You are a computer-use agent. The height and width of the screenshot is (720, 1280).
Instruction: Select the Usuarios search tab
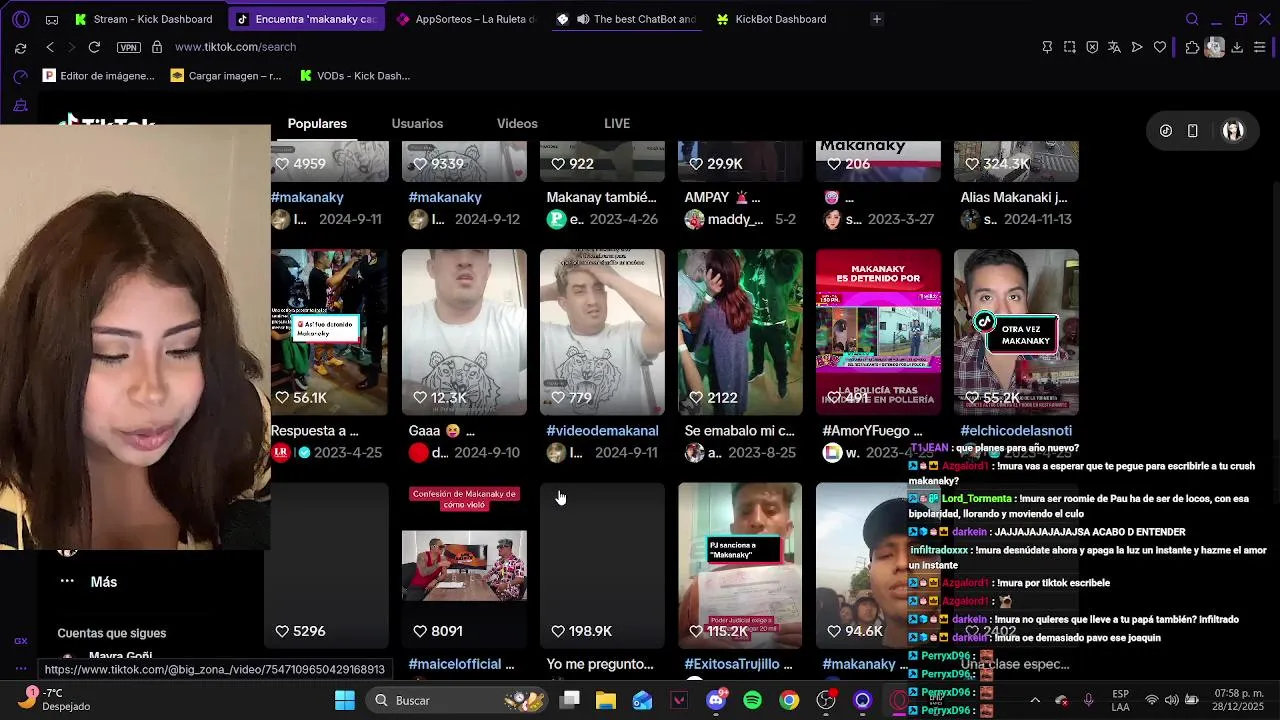click(417, 123)
